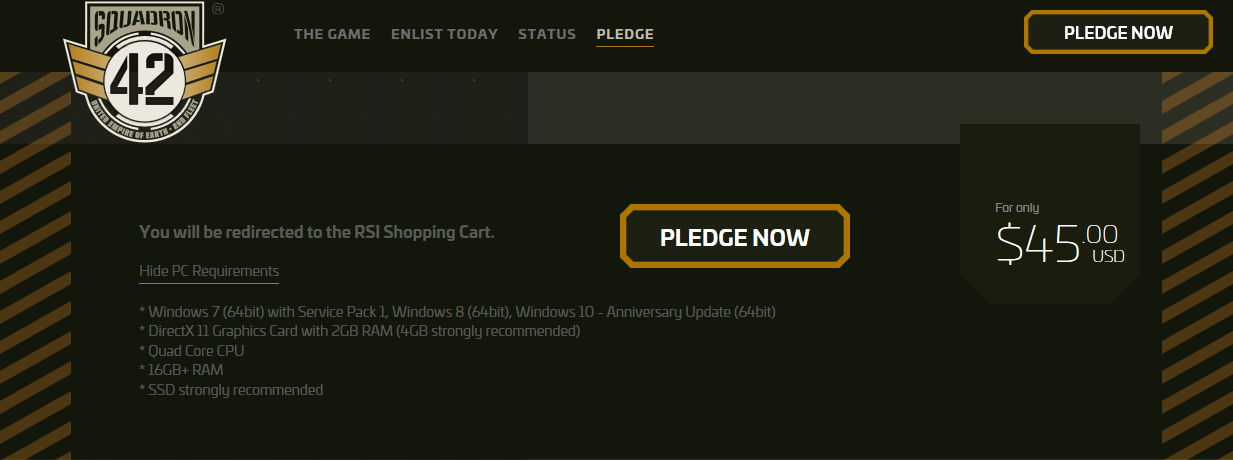1233x460 pixels.
Task: Select the Windows 7 (64bit) requirement line
Action: point(457,312)
